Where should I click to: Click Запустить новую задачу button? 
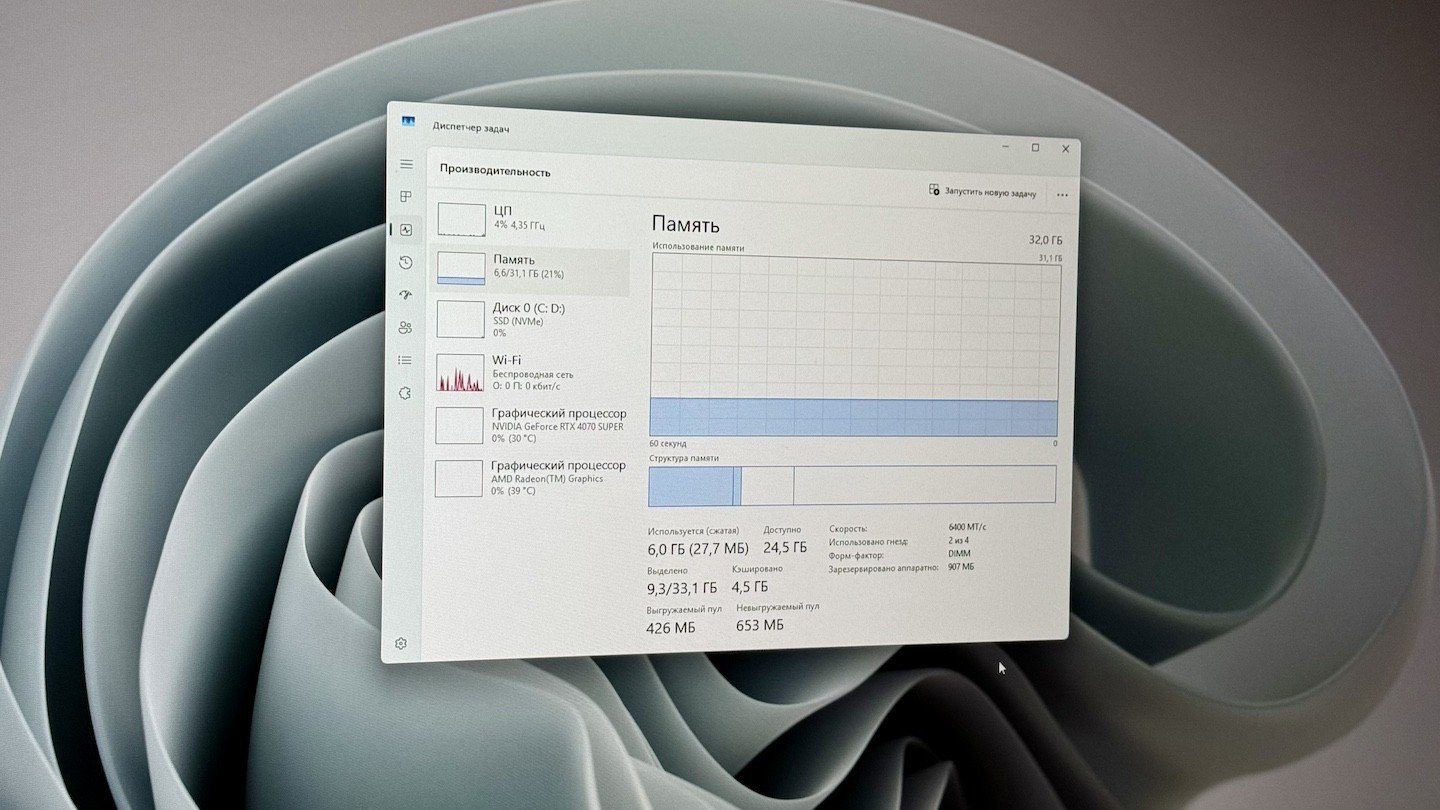click(983, 191)
